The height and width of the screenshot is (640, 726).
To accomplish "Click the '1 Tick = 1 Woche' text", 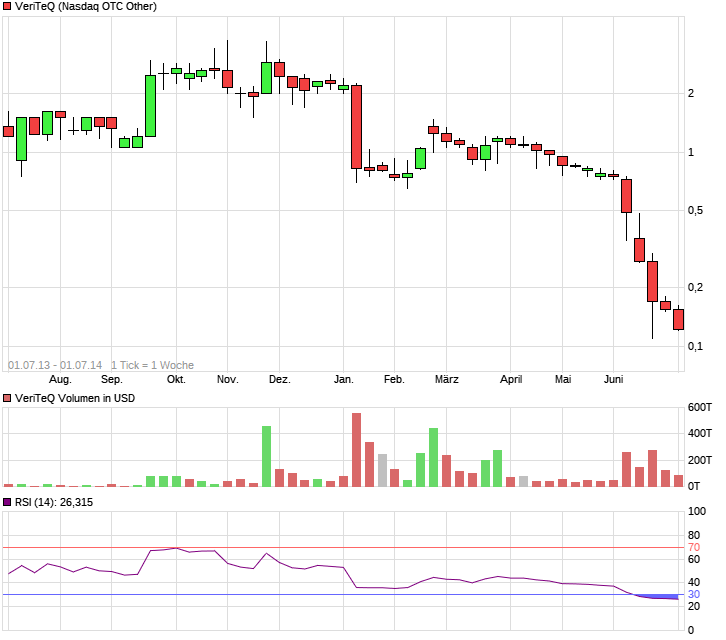I will tap(152, 365).
